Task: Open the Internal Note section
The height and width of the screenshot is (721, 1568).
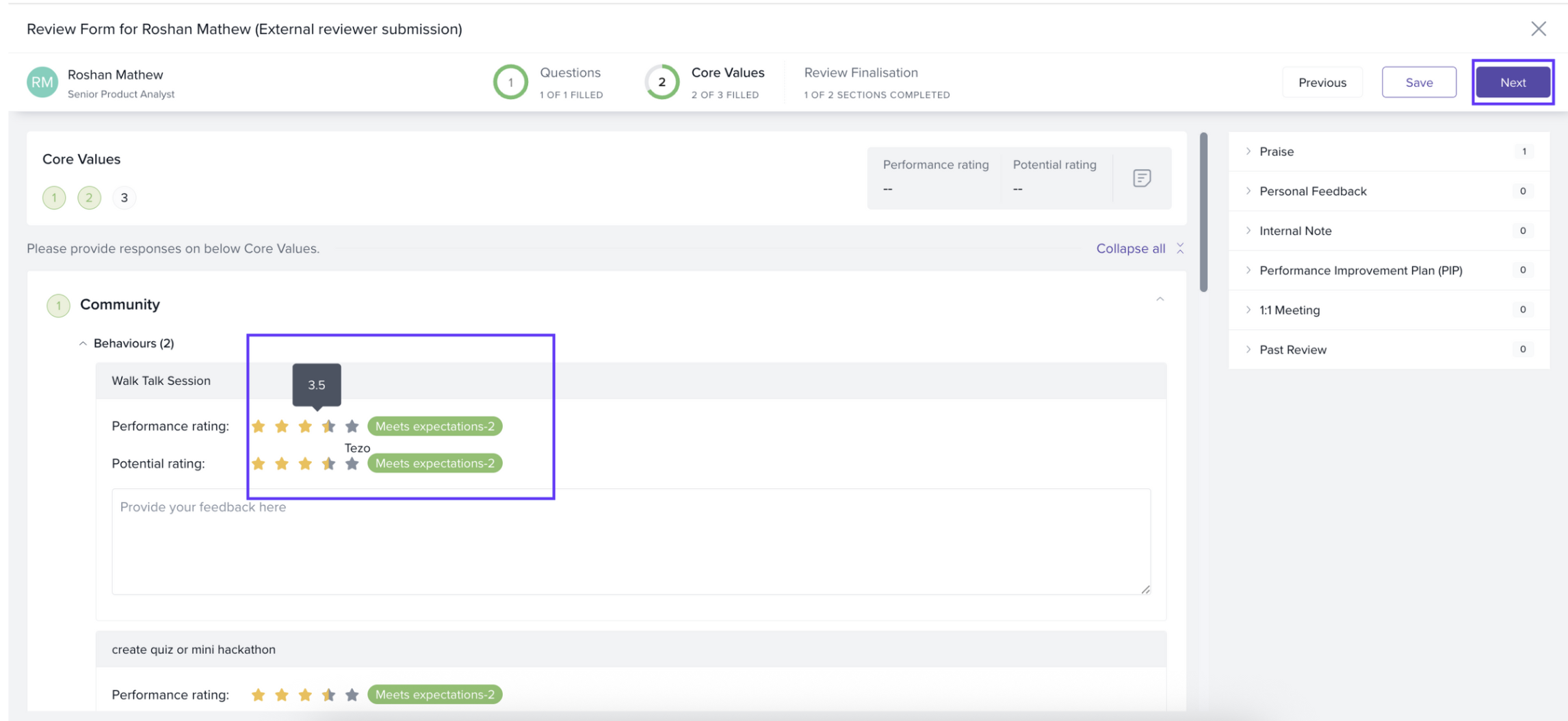Action: pos(1295,231)
